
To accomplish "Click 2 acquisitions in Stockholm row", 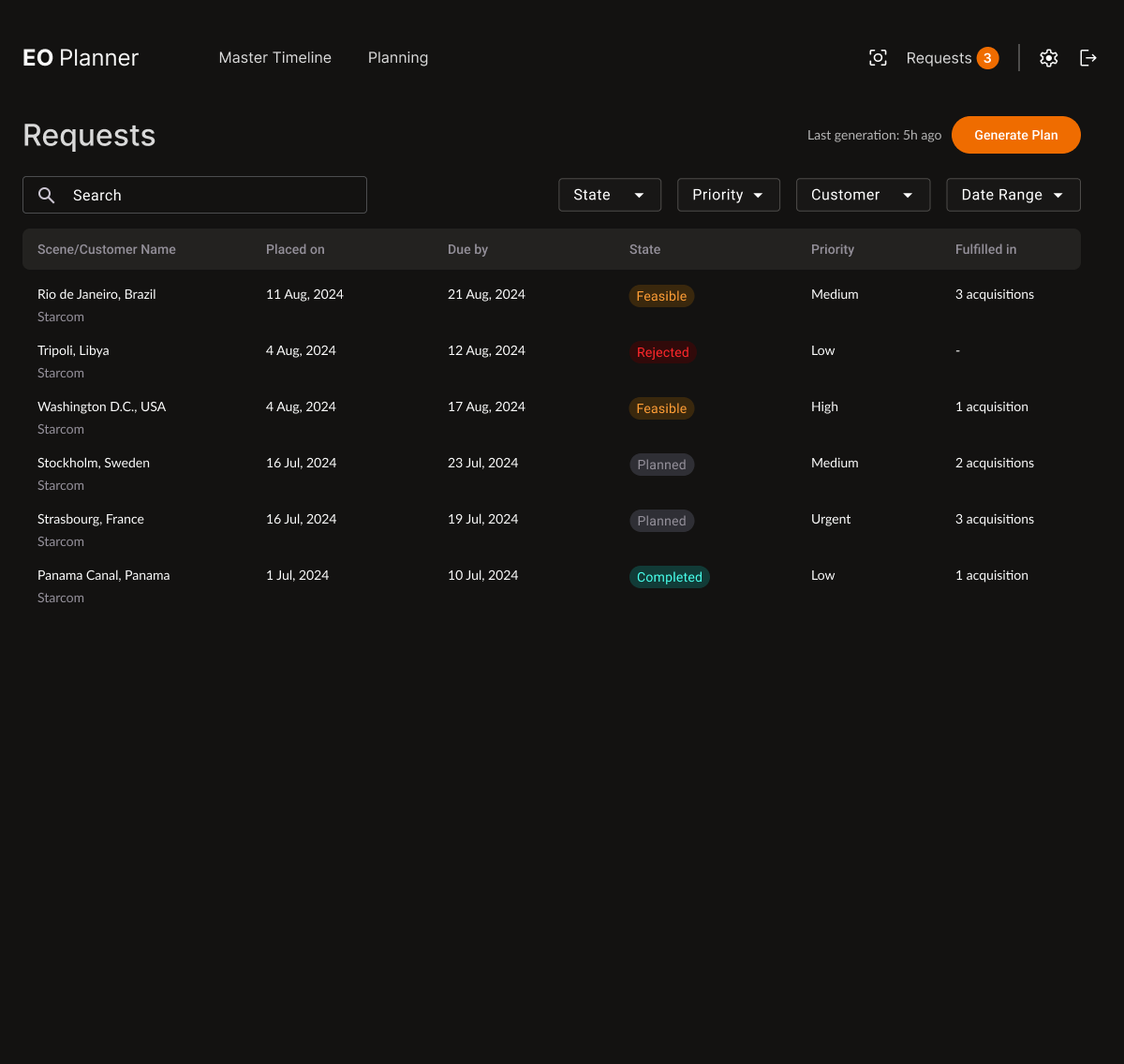I will [995, 463].
